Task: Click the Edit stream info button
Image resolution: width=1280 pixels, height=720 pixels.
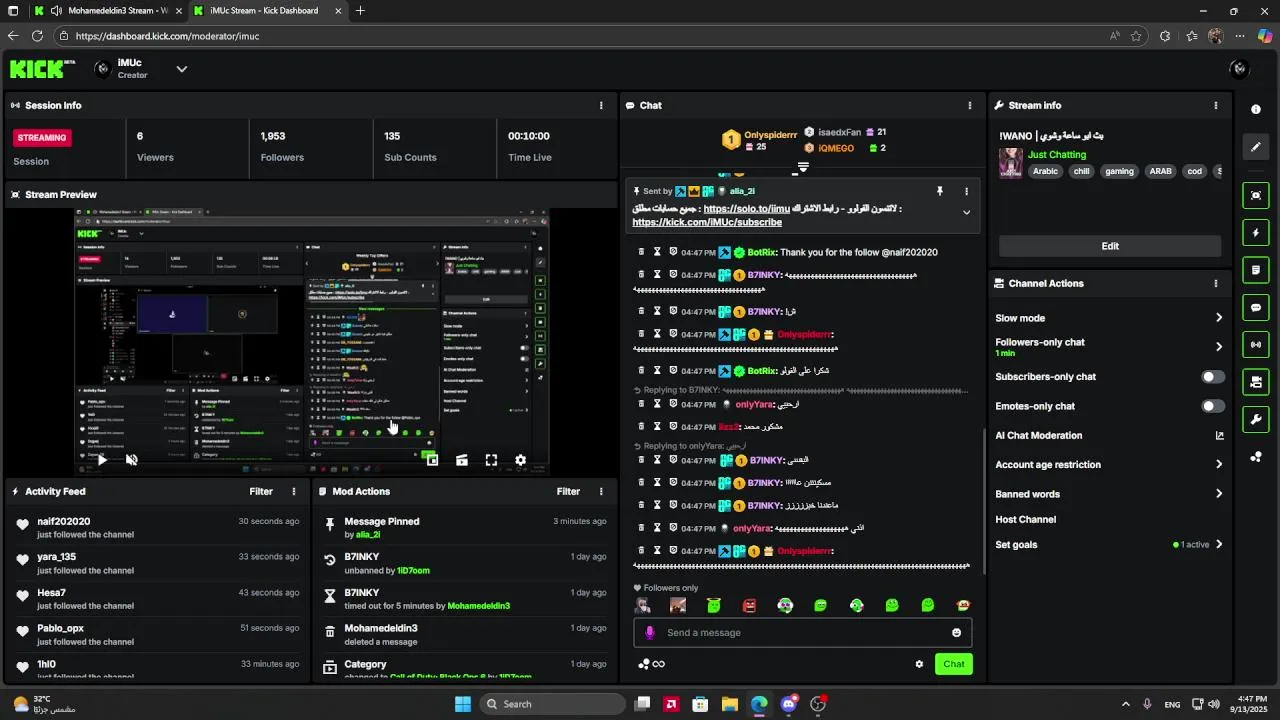Action: pos(1110,246)
